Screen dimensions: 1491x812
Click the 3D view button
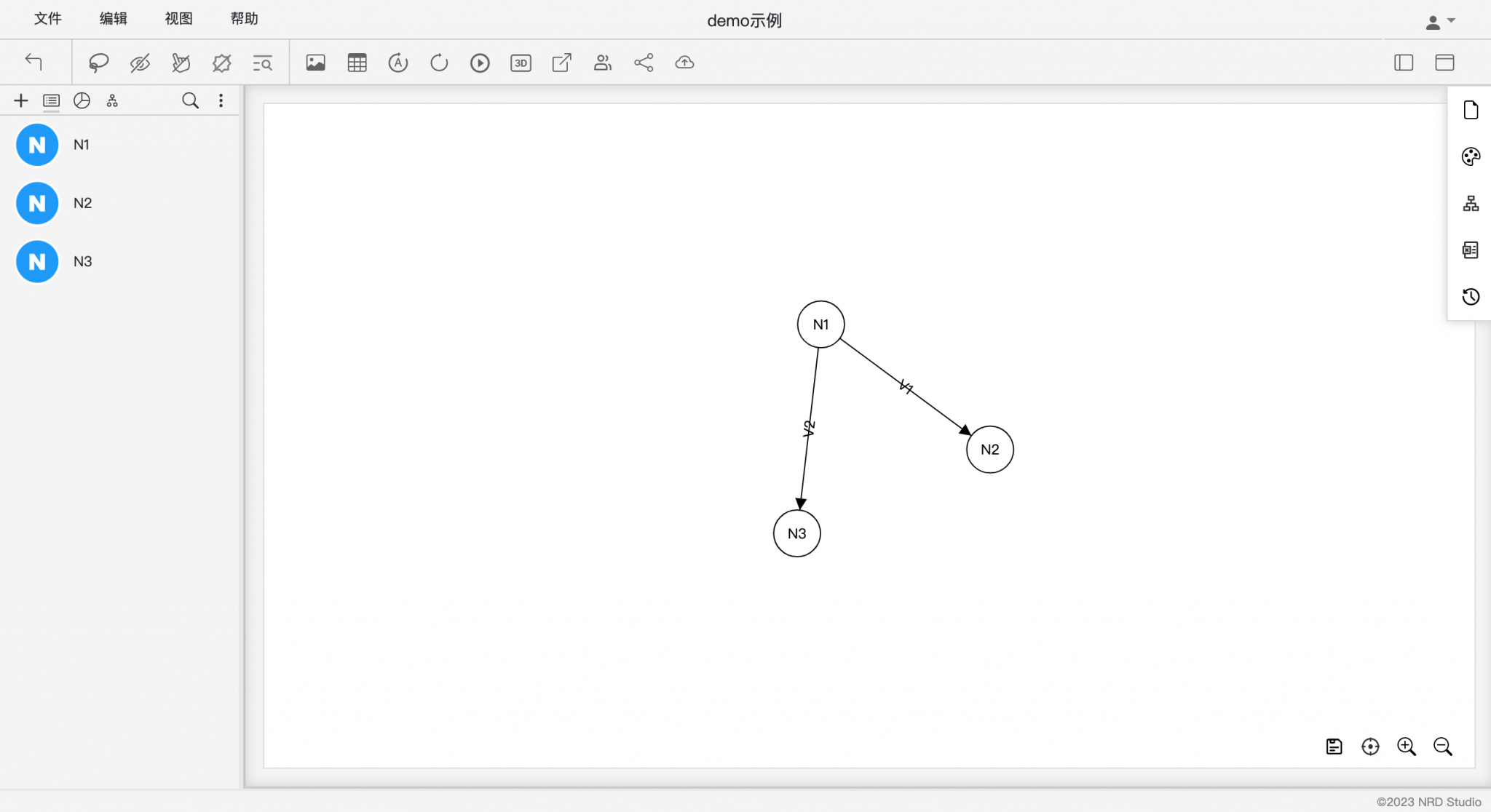tap(521, 63)
